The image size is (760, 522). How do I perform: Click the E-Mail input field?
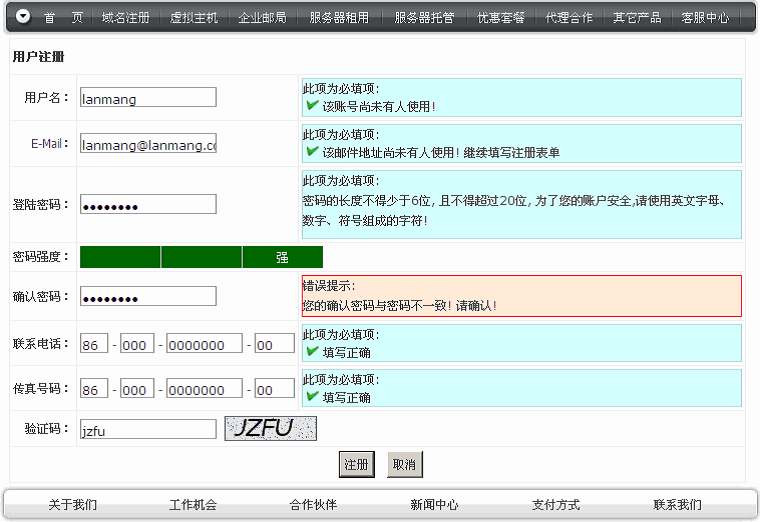148,143
